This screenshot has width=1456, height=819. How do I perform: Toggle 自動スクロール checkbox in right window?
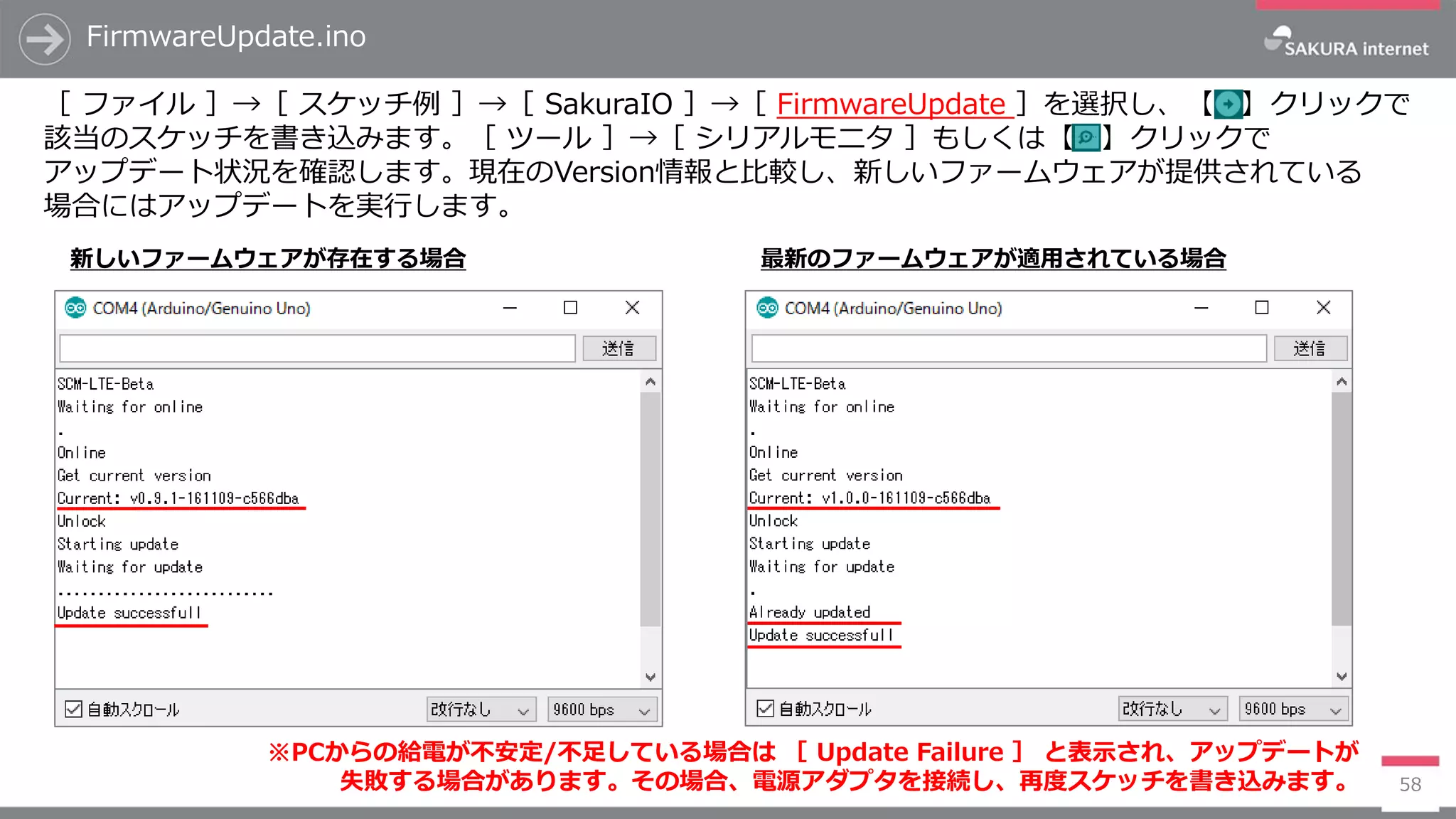click(x=765, y=708)
